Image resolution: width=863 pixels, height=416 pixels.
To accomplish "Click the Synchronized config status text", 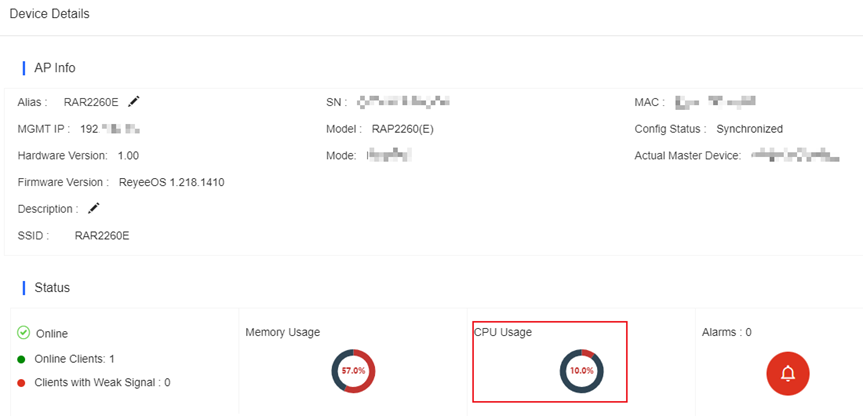I will coord(750,129).
